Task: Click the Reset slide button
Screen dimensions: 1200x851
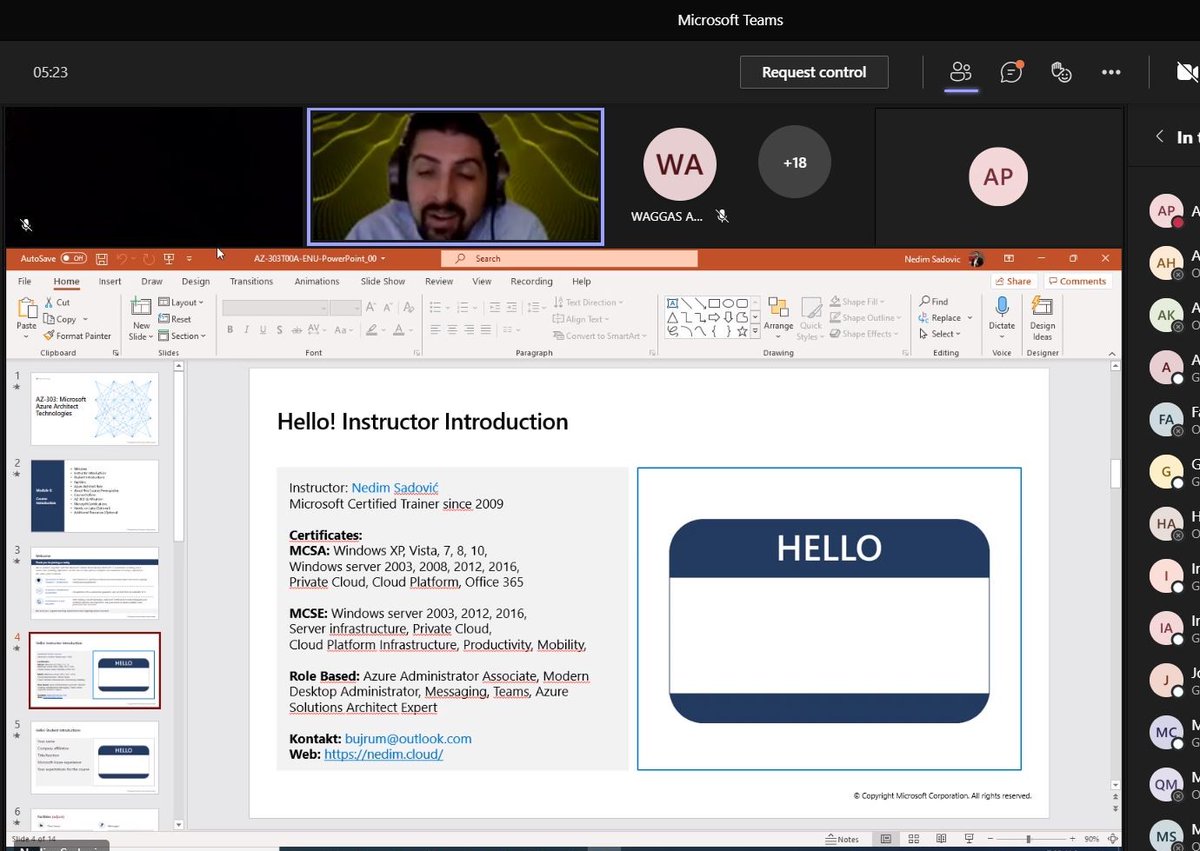Action: (x=175, y=319)
